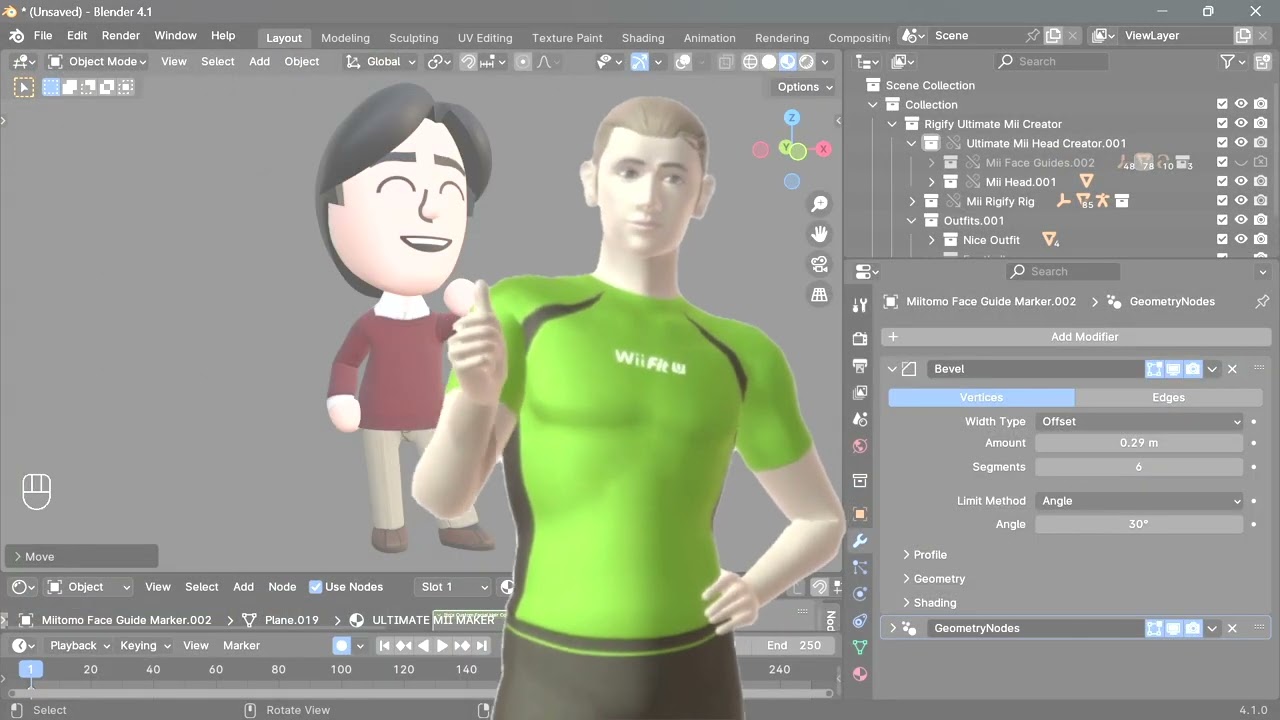1280x720 pixels.
Task: Open the Modifiers wrench tab
Action: click(x=860, y=541)
